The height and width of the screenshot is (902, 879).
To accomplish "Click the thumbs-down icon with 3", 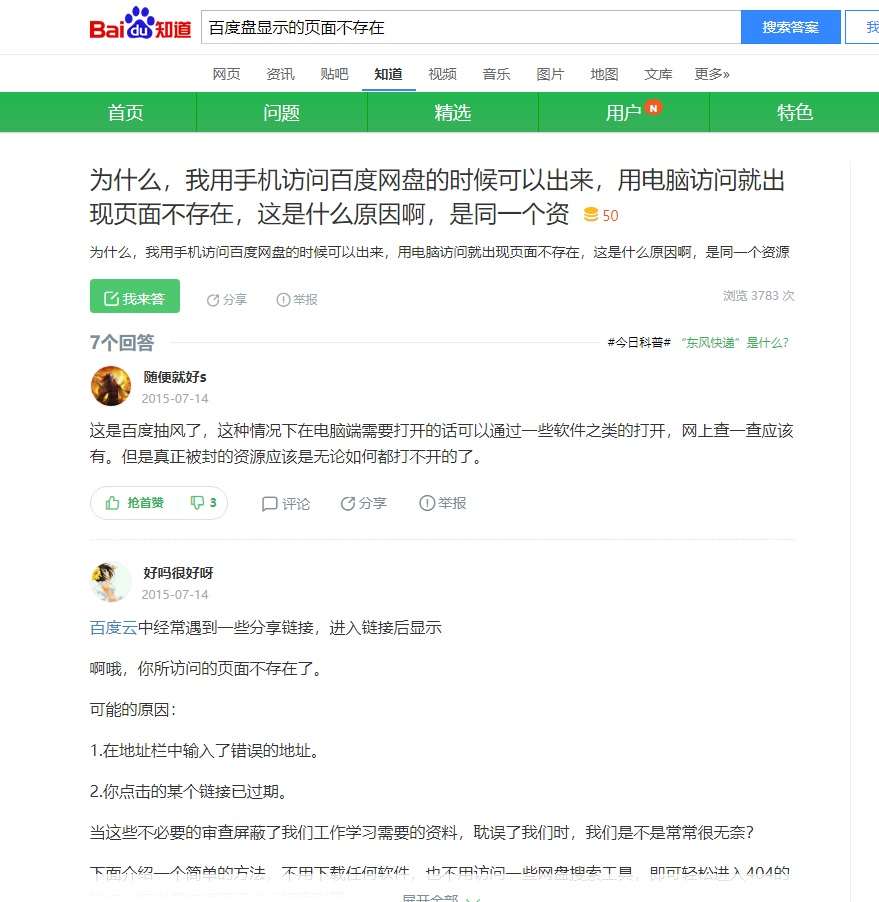I will [203, 503].
